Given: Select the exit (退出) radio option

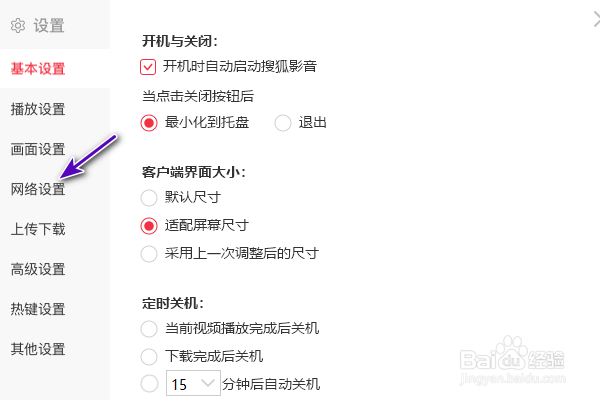Looking at the screenshot, I should click(282, 123).
